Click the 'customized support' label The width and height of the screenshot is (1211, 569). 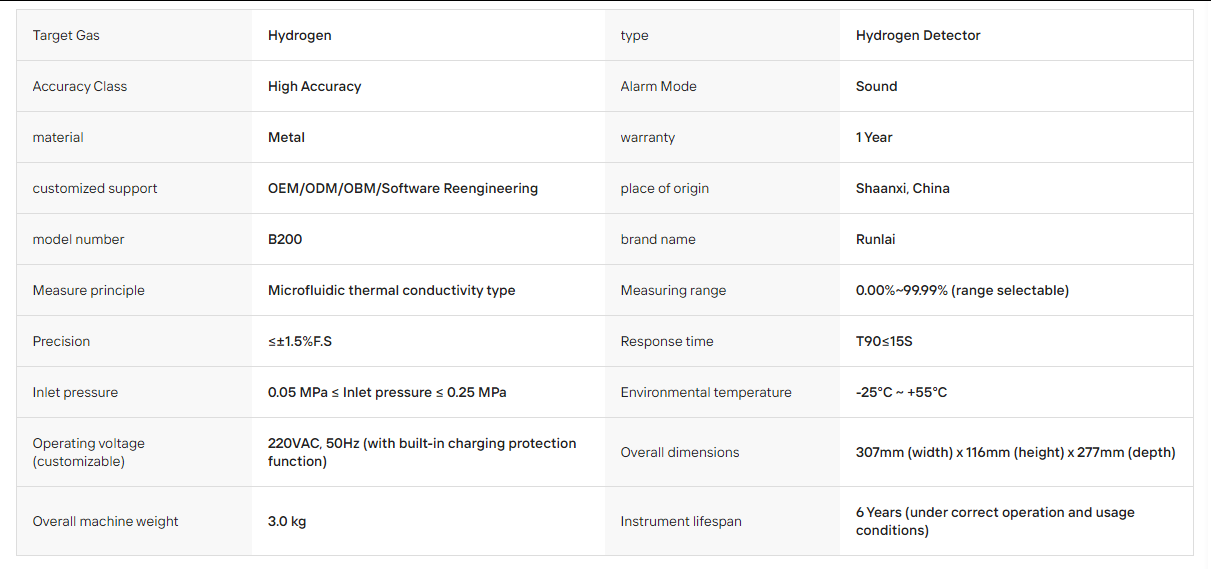95,188
